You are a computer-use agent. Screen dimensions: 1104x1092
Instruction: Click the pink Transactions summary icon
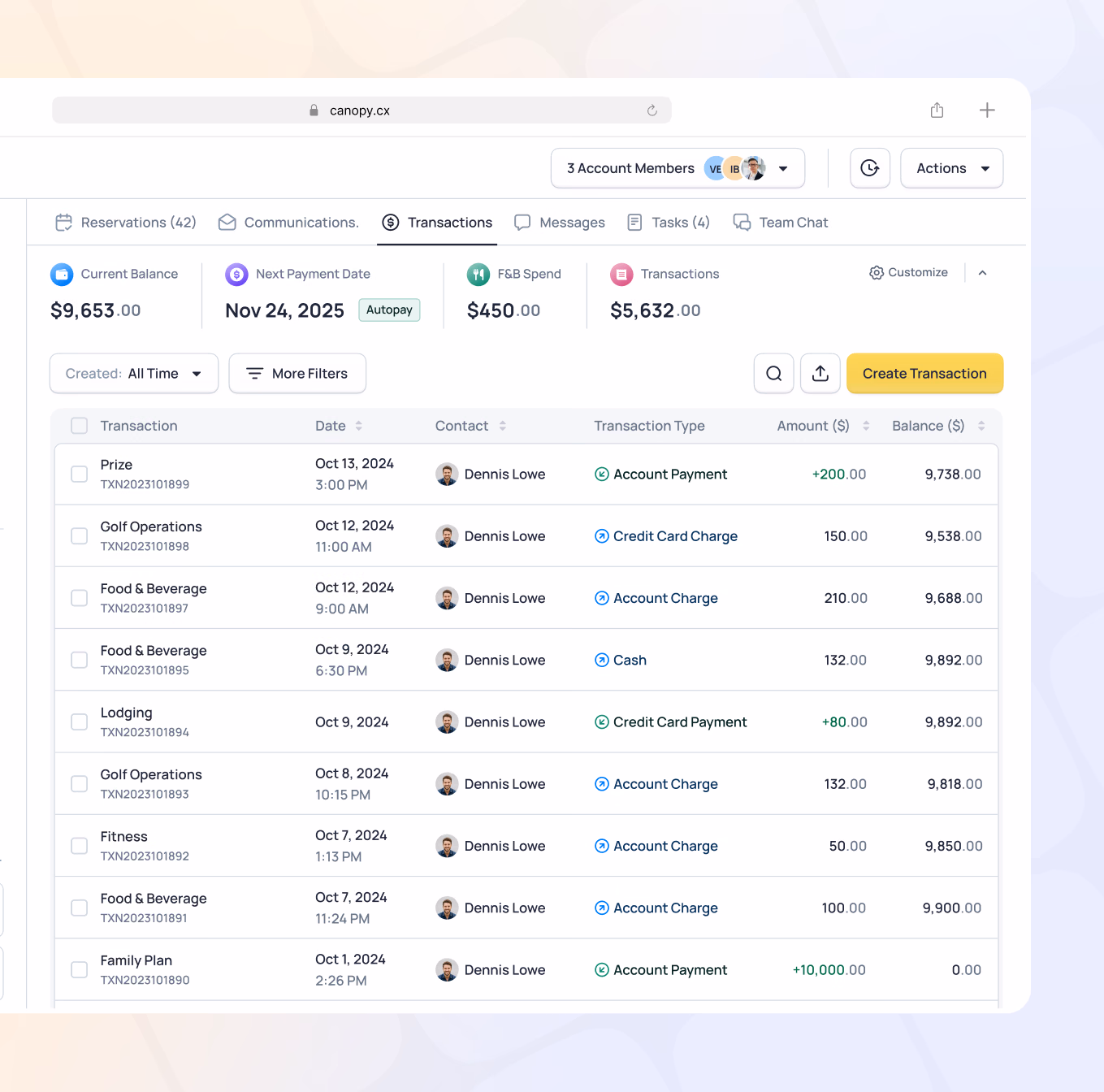coord(621,275)
